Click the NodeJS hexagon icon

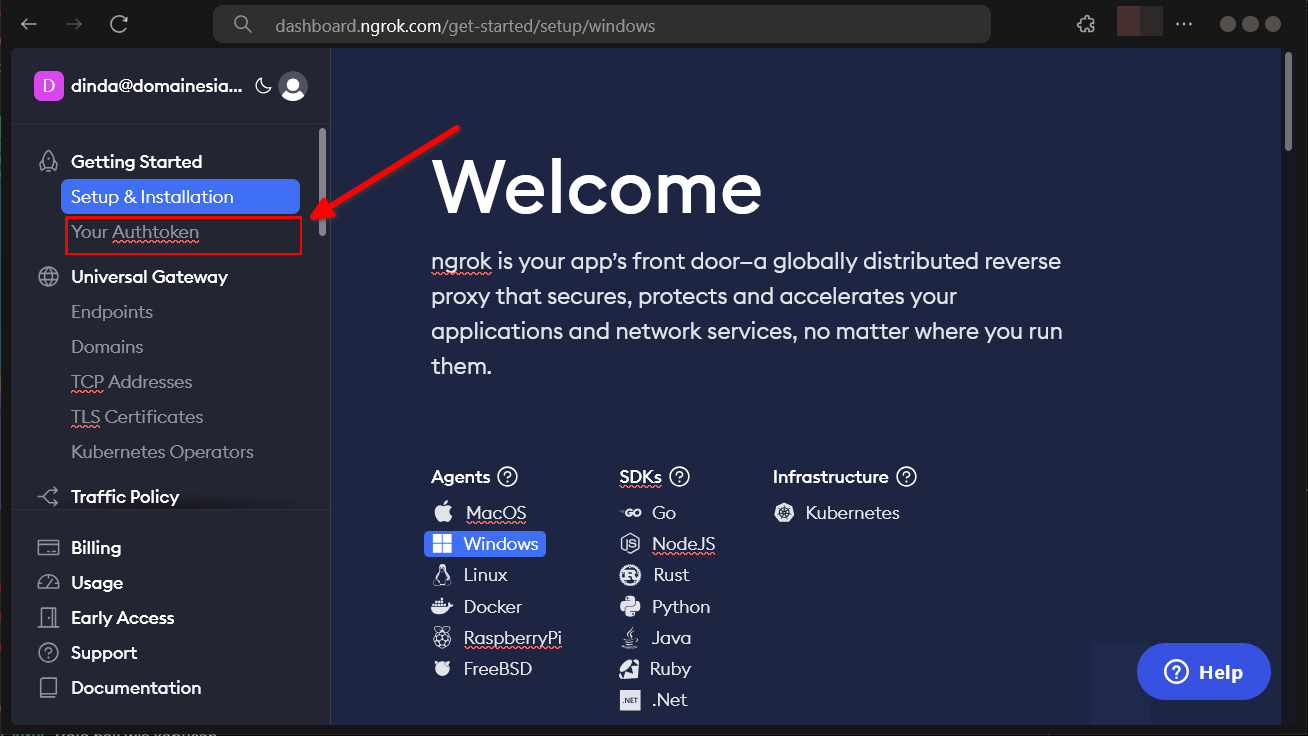630,544
